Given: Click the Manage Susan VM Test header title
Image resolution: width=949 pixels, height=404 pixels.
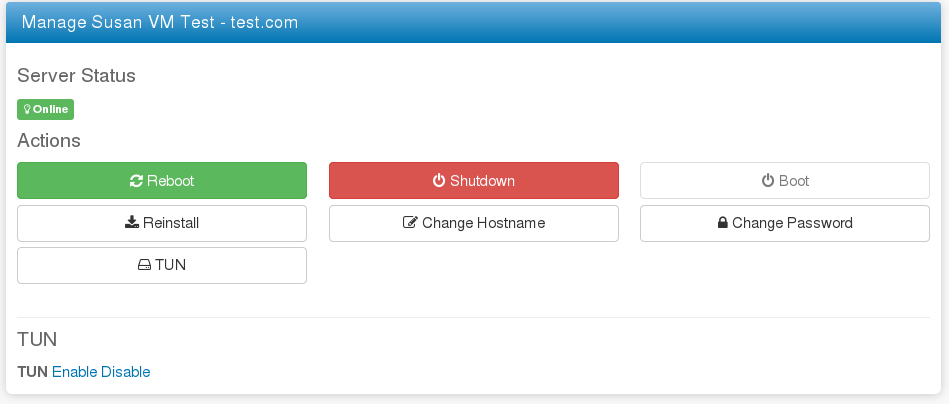Looking at the screenshot, I should tap(160, 22).
